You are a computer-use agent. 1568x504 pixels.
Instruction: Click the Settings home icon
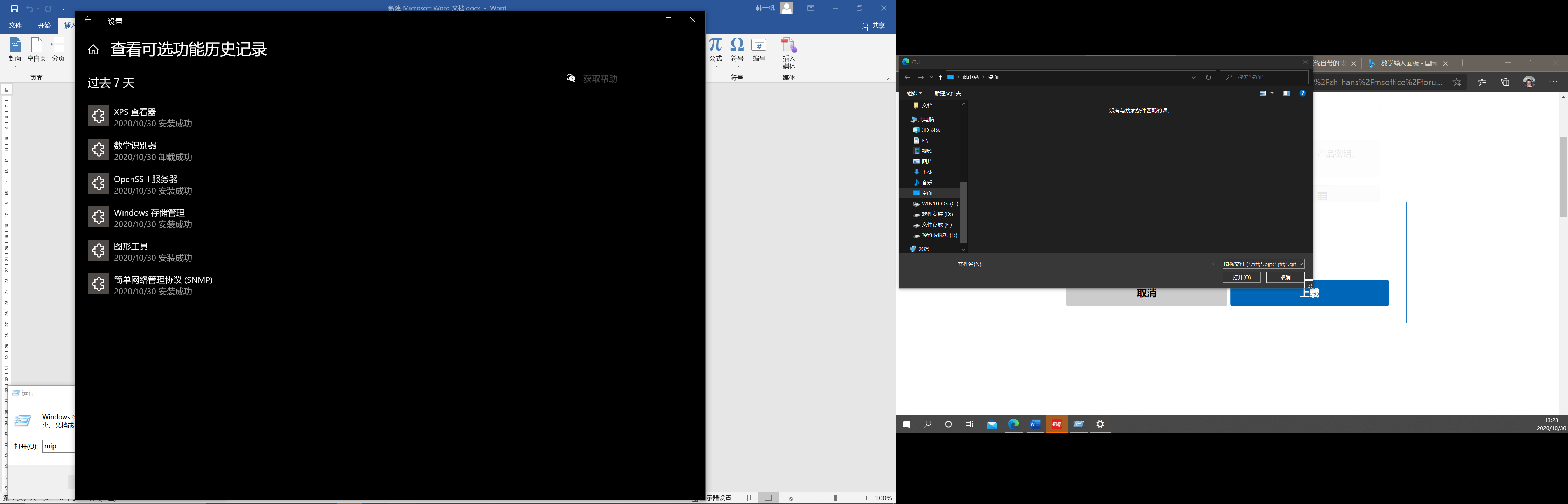pyautogui.click(x=93, y=50)
